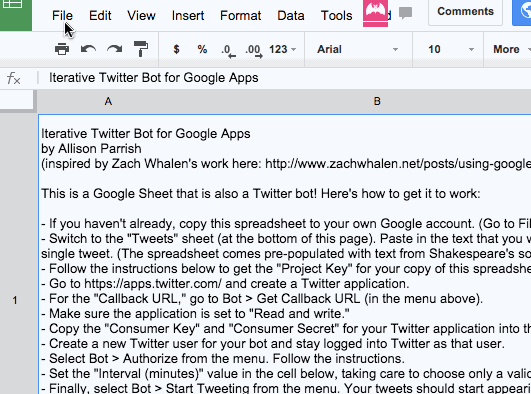Image resolution: width=531 pixels, height=394 pixels.
Task: Click the 'https://apps.twitter.com/' text
Action: (x=153, y=284)
